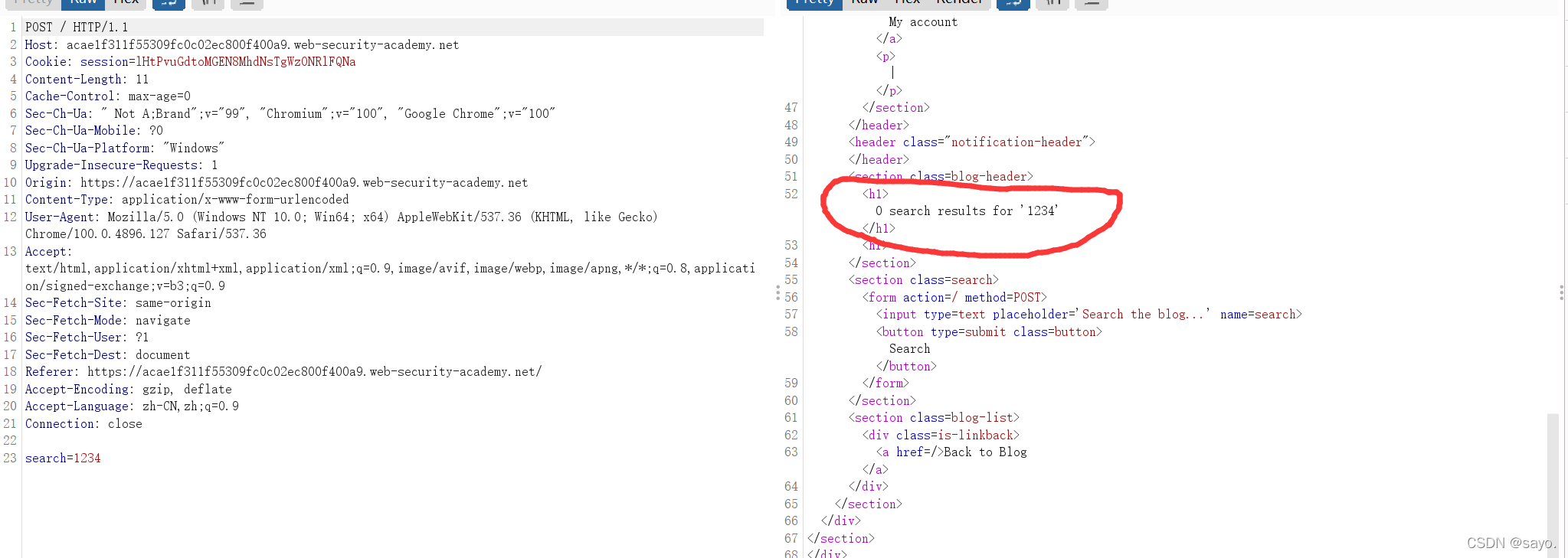
Task: Click the opening <h1> tag on line 52
Action: coord(876,194)
